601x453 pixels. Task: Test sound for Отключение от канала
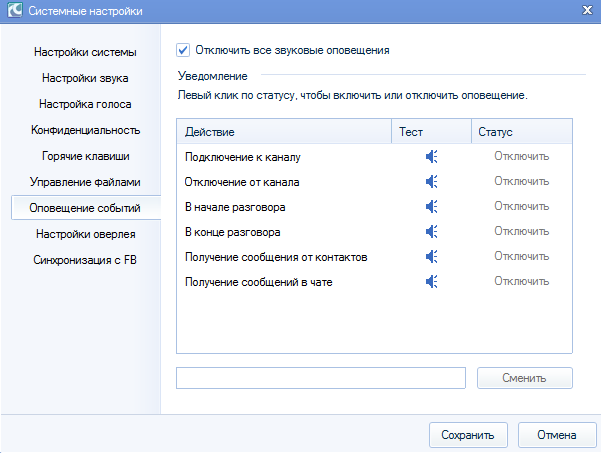pos(432,182)
